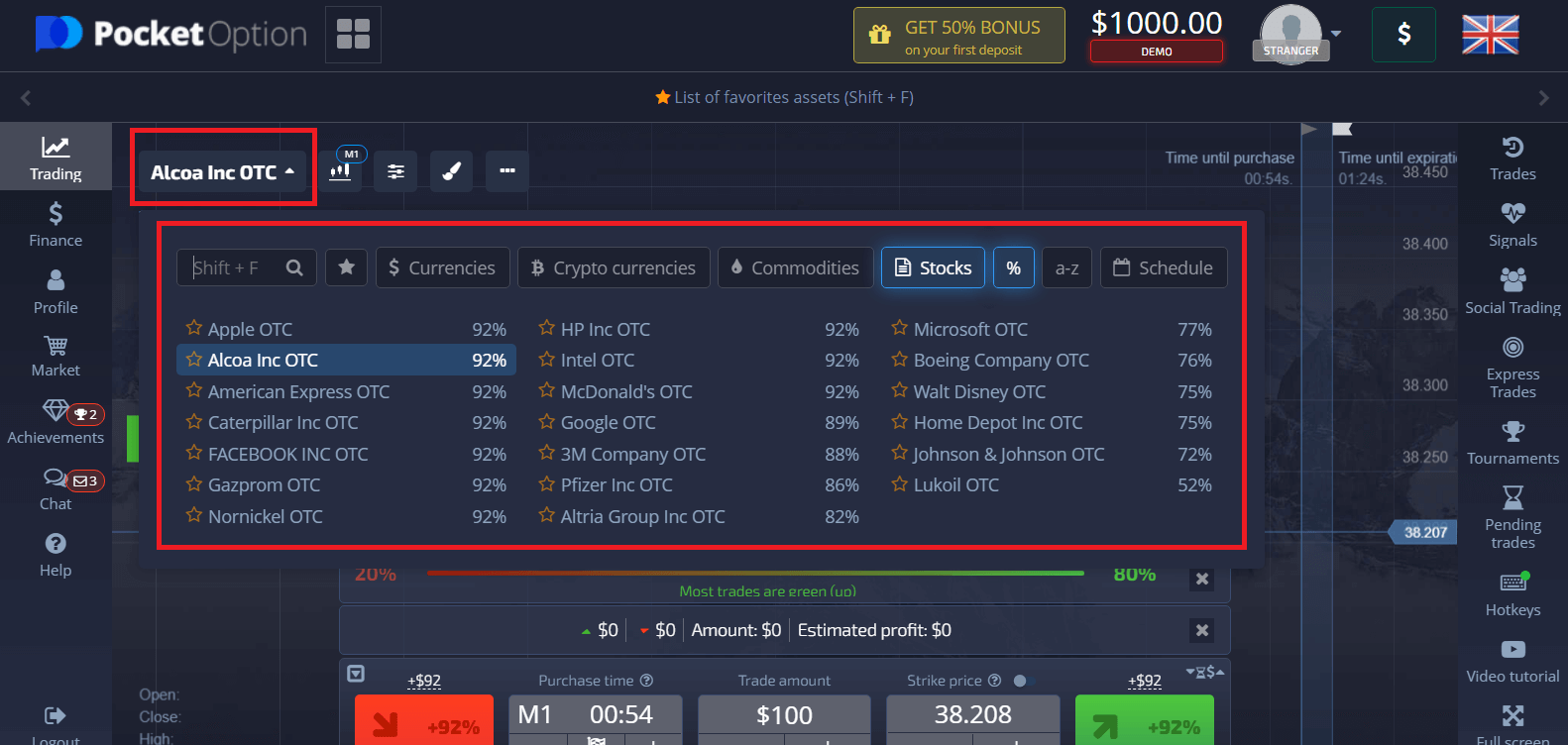The image size is (1568, 745).
Task: Open the trade amount mode switcher icon
Action: 1205,672
